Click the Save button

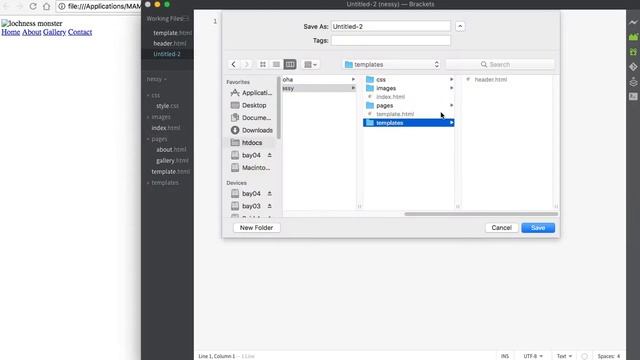pyautogui.click(x=538, y=228)
